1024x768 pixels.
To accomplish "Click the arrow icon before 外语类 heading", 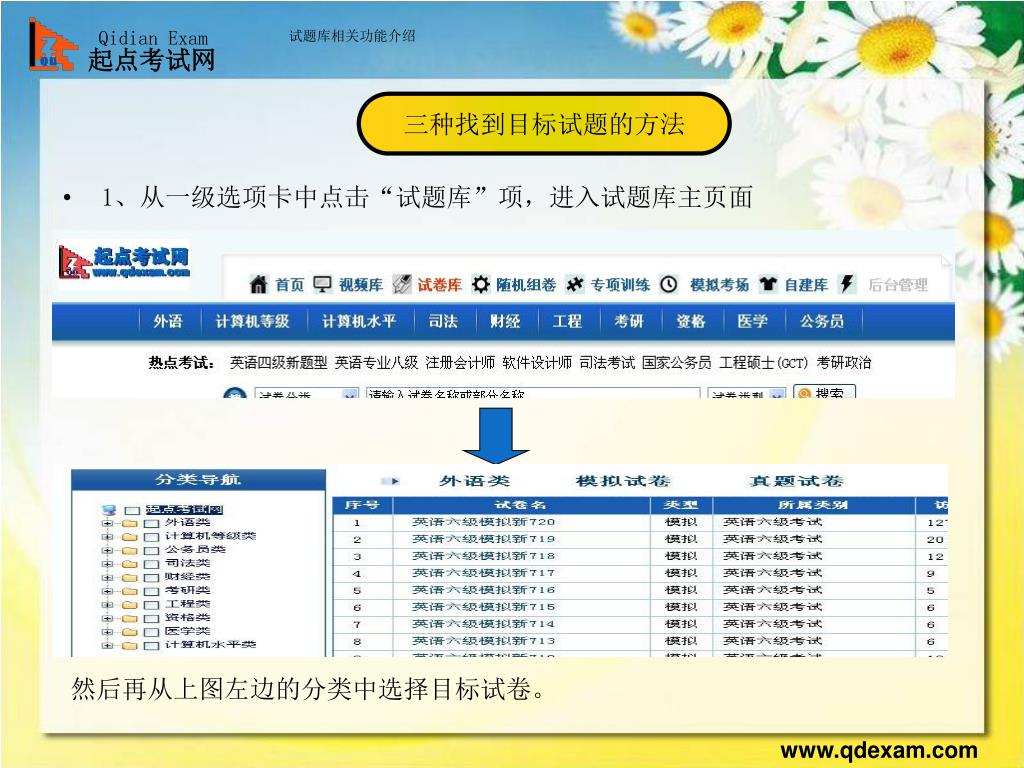I will point(390,481).
